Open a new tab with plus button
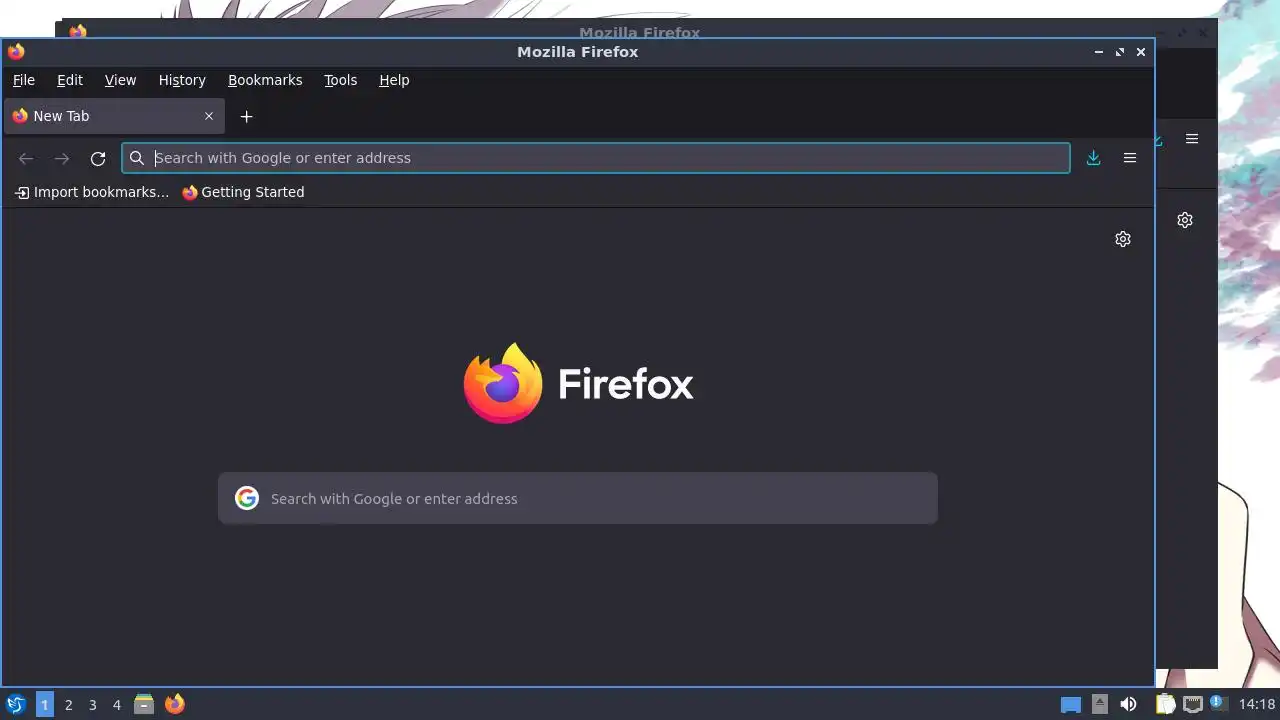The width and height of the screenshot is (1280, 720). tap(246, 117)
